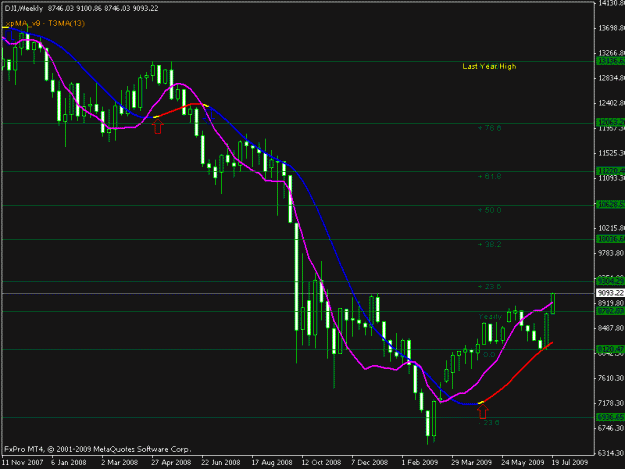Click the 12402.80 price axis label
625x469 pixels.
(611, 103)
